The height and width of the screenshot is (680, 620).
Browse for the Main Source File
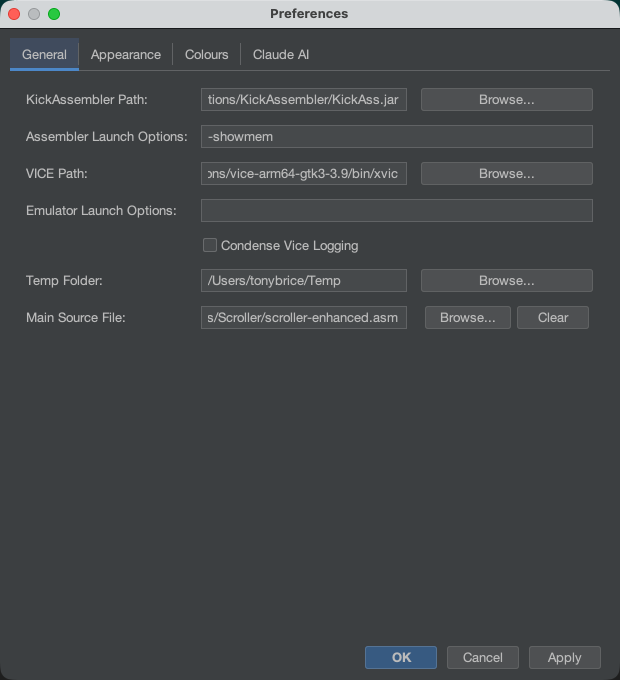[x=468, y=318]
